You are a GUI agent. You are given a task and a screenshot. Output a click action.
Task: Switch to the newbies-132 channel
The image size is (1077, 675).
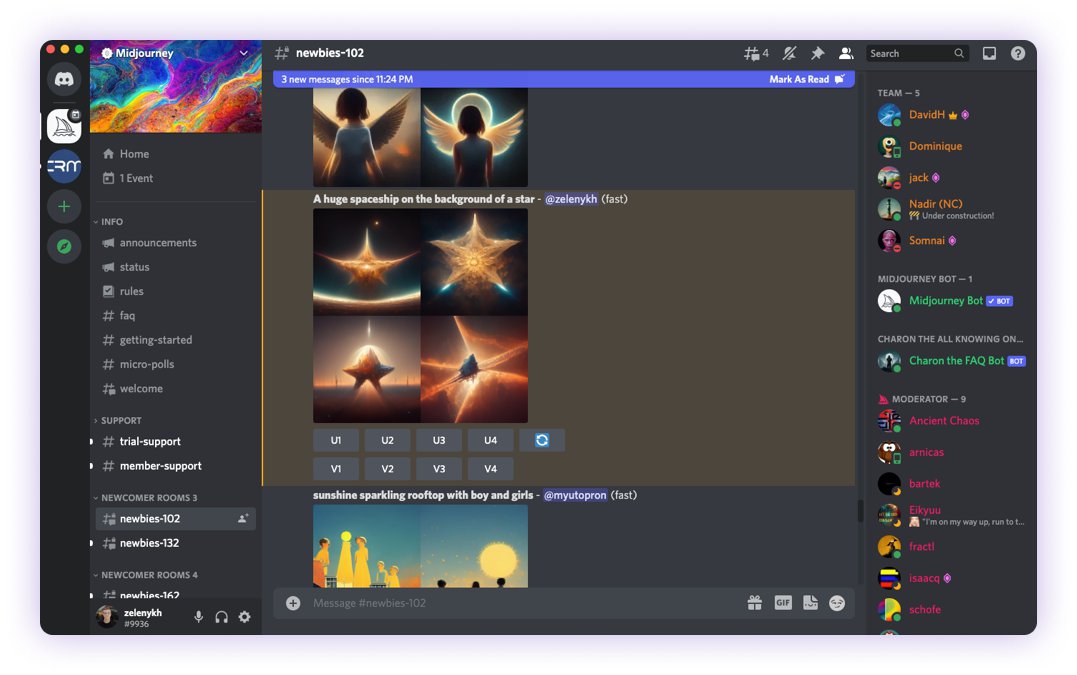point(149,543)
